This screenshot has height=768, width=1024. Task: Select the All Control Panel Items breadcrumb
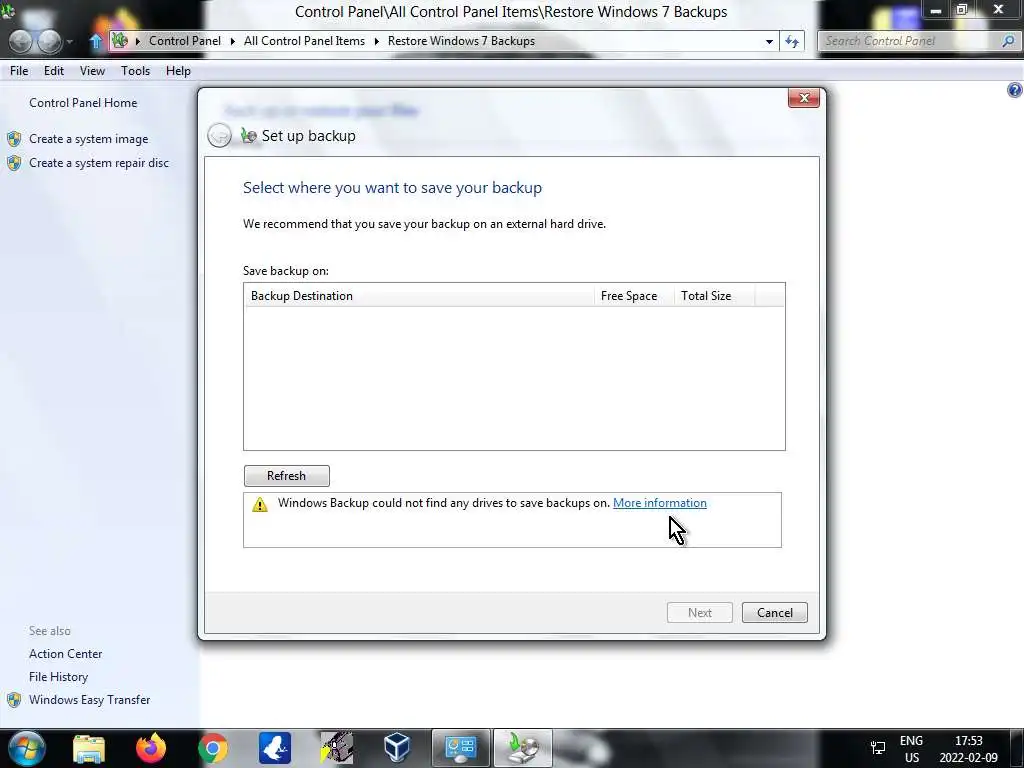tap(304, 40)
